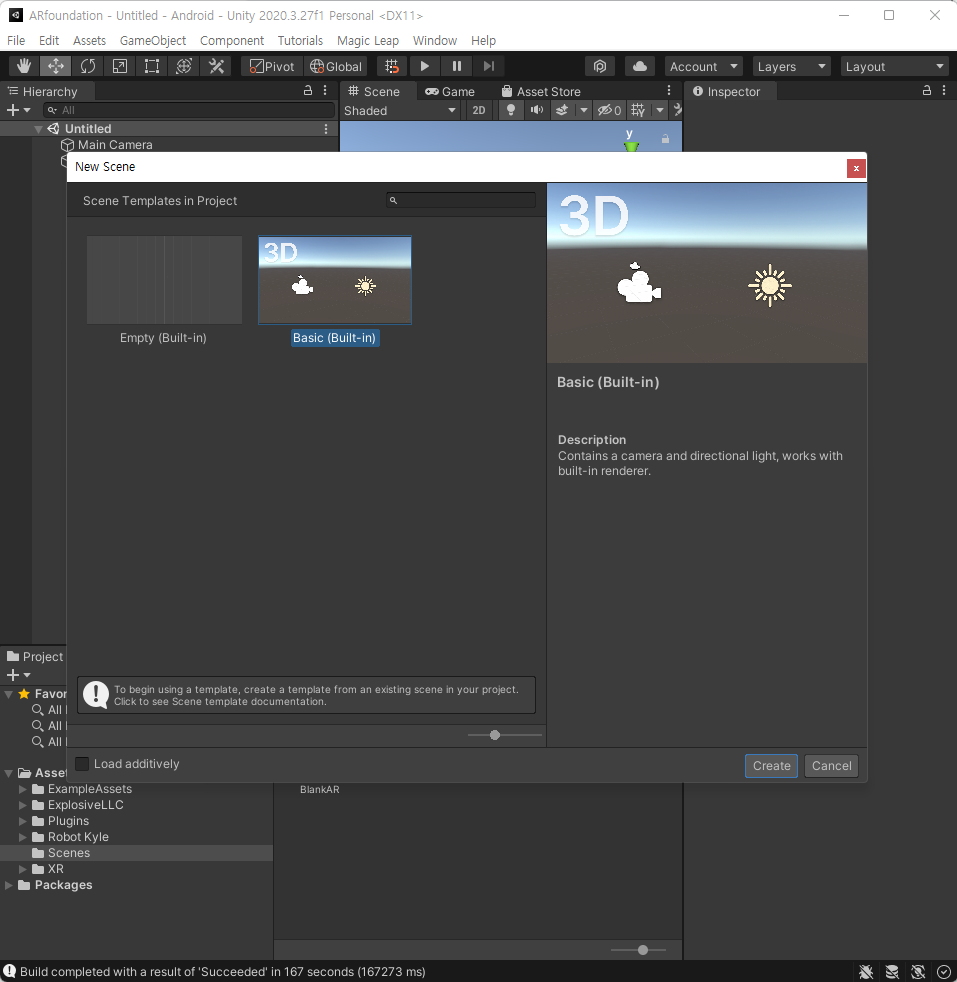Screen dimensions: 957x982
Task: Toggle grid snapping in the toolbar
Action: click(391, 66)
